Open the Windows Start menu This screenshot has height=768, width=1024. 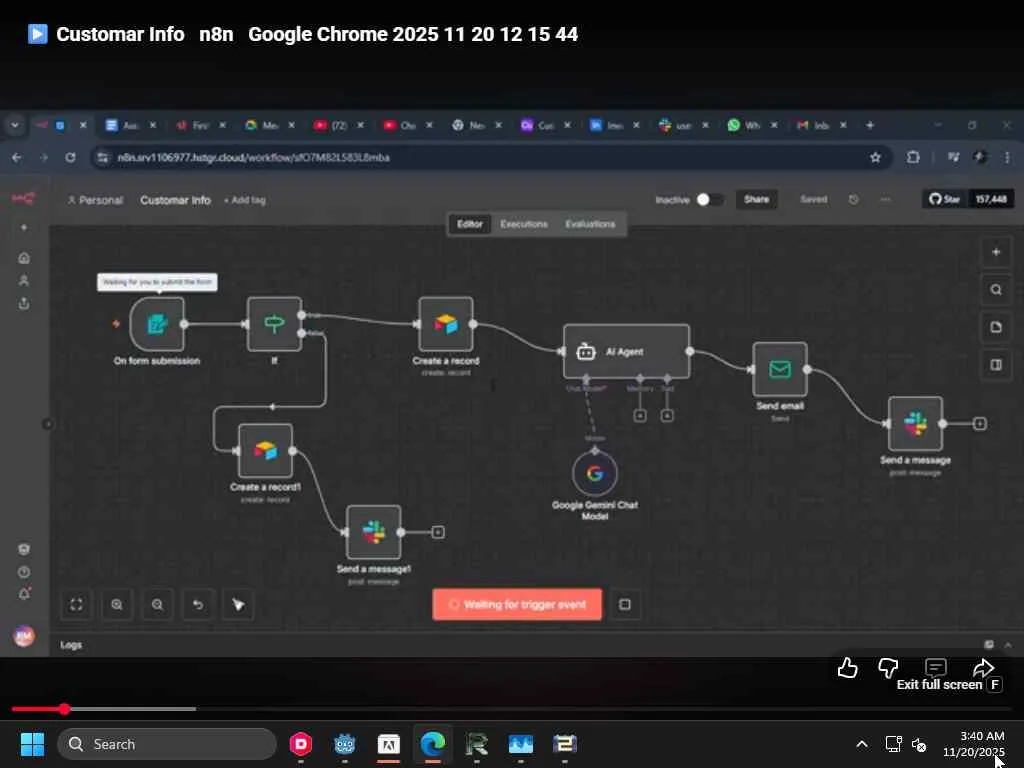pyautogui.click(x=32, y=744)
